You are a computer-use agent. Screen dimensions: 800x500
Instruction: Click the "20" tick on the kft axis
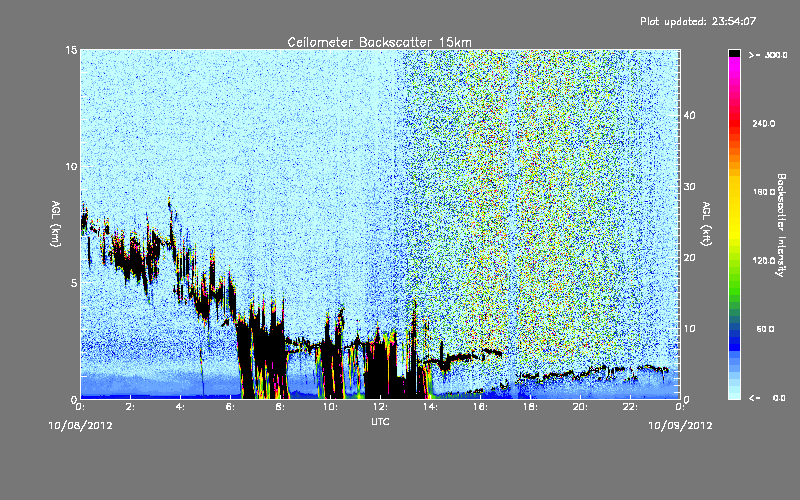point(689,258)
